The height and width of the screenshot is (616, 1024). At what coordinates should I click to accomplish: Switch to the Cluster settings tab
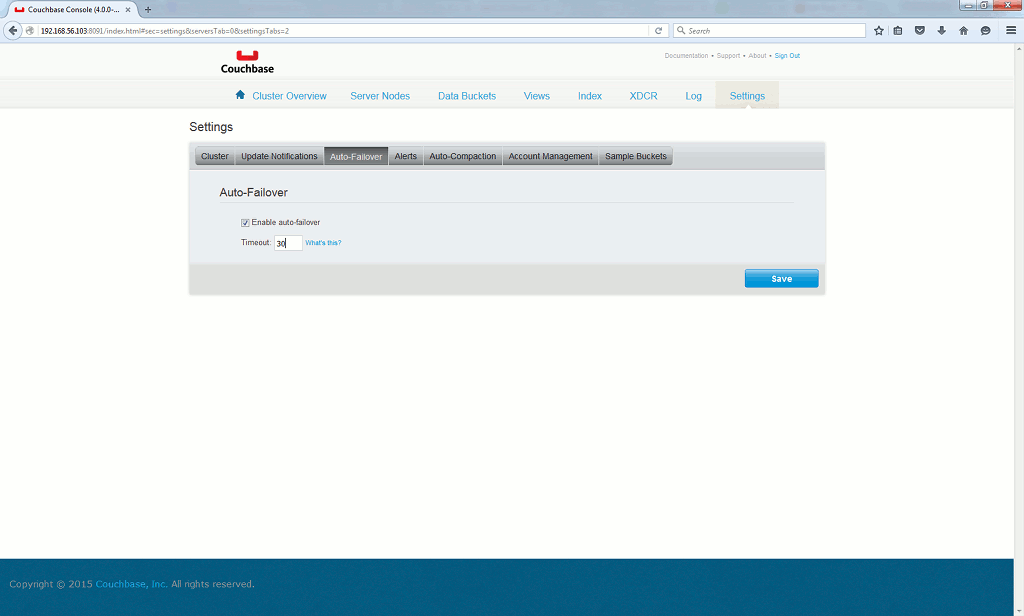(x=215, y=156)
